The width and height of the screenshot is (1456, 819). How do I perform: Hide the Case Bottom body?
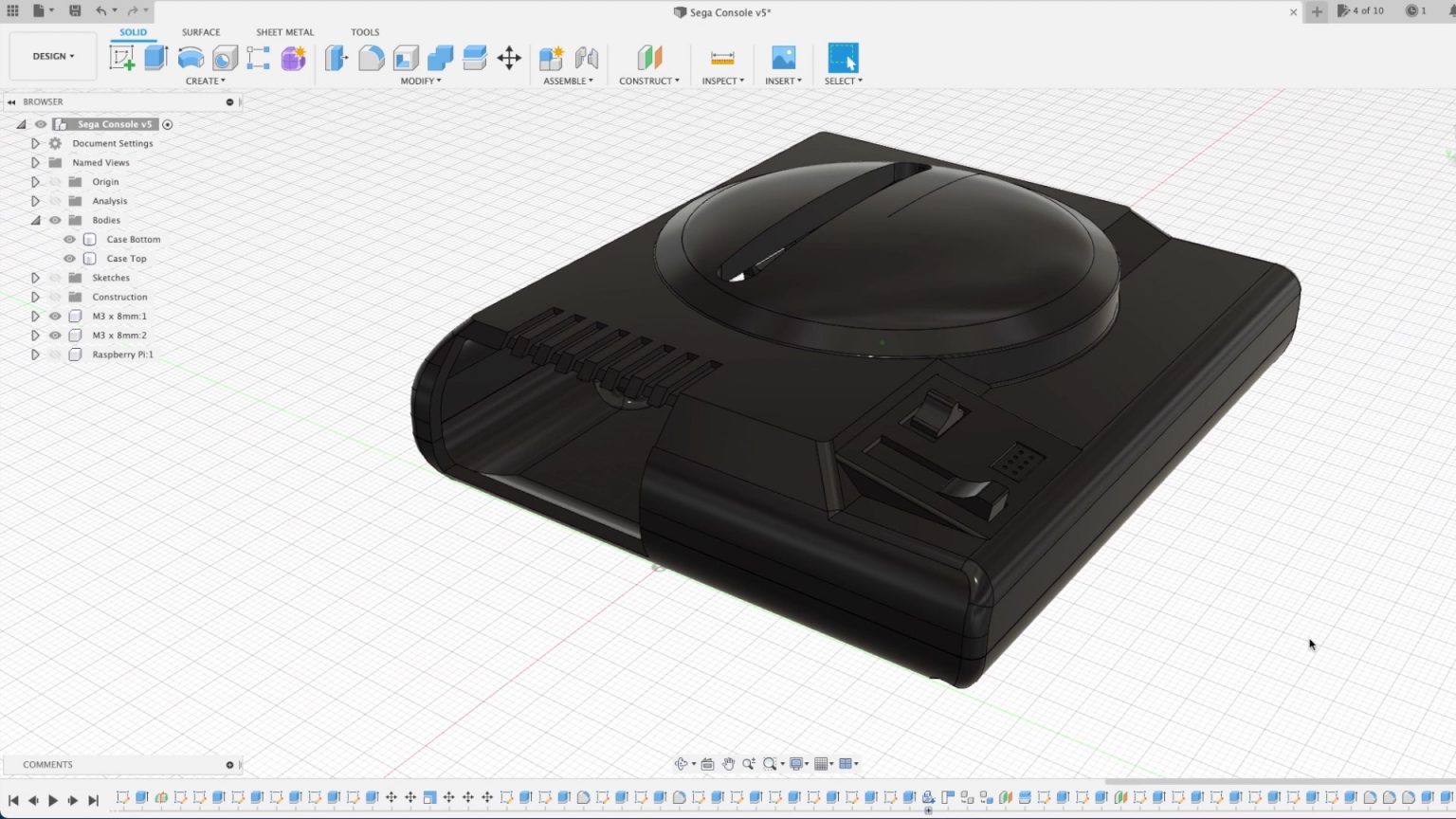tap(69, 239)
